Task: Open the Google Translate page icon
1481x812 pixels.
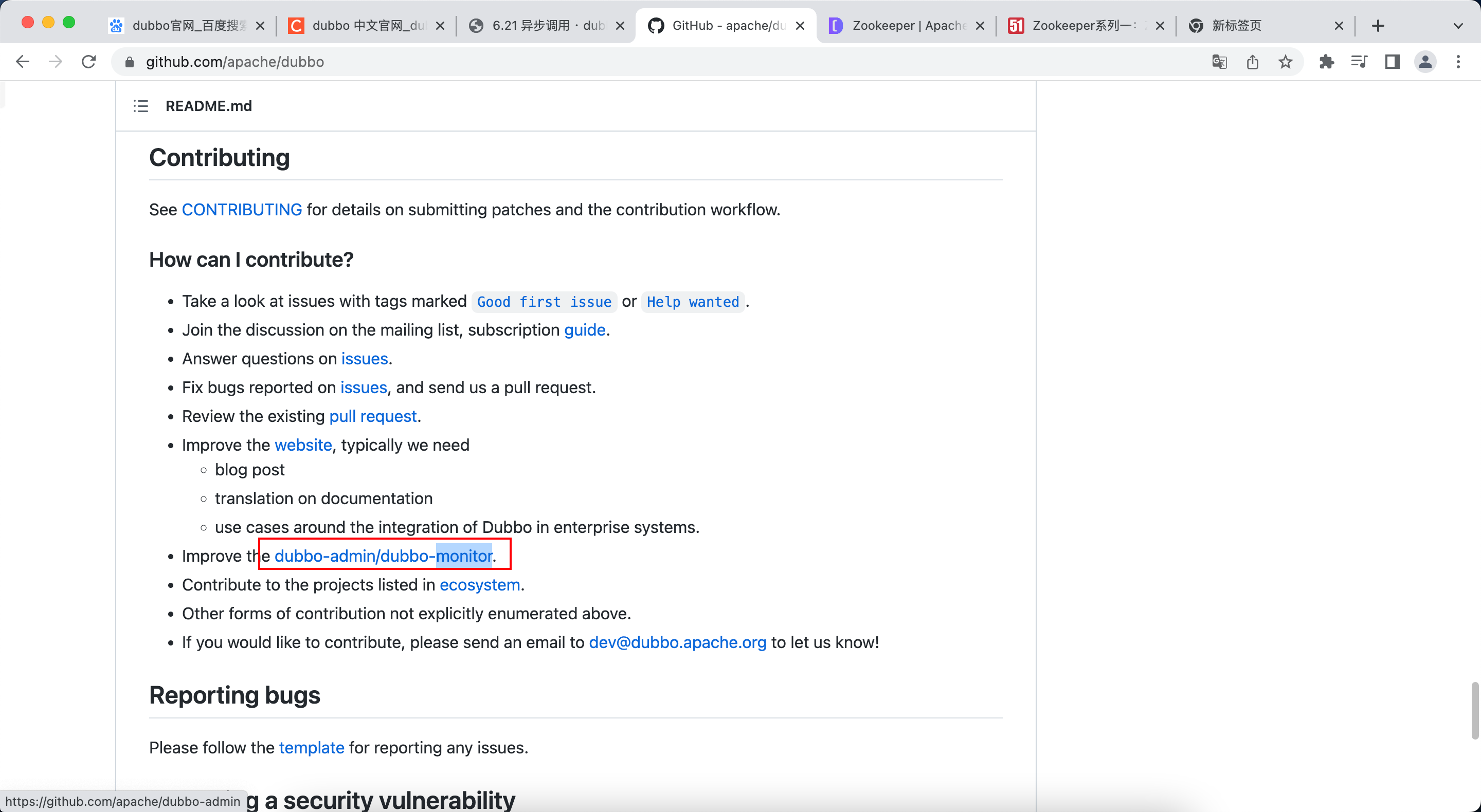Action: click(x=1219, y=62)
